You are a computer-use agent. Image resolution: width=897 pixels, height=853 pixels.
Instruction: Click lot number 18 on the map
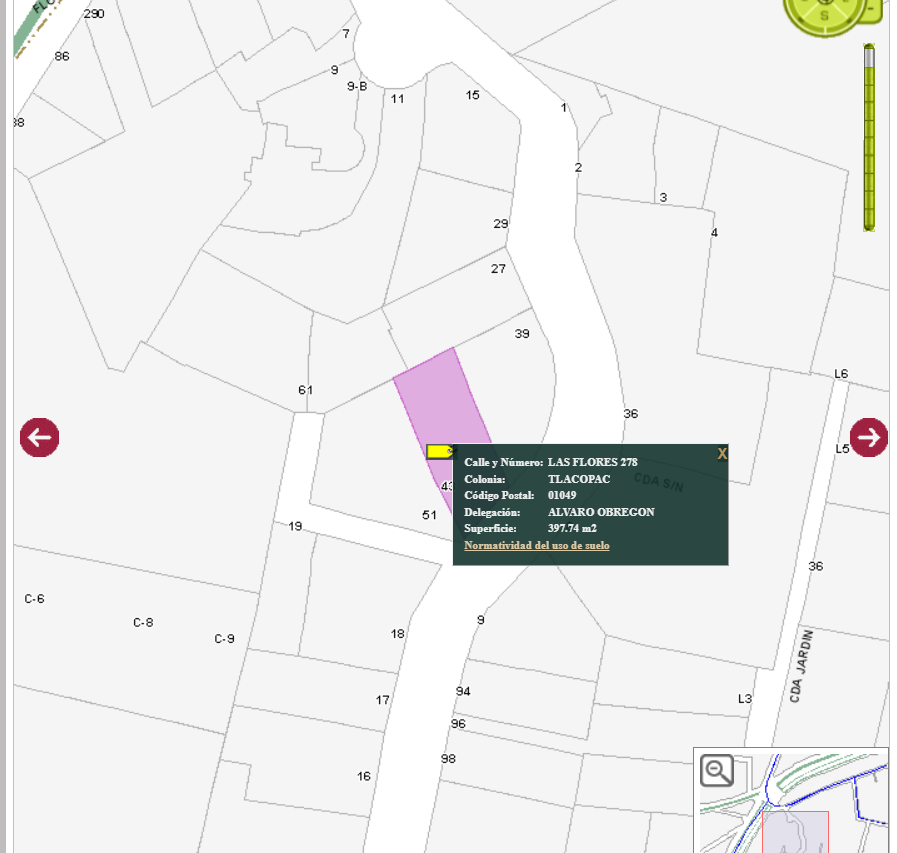coord(398,634)
